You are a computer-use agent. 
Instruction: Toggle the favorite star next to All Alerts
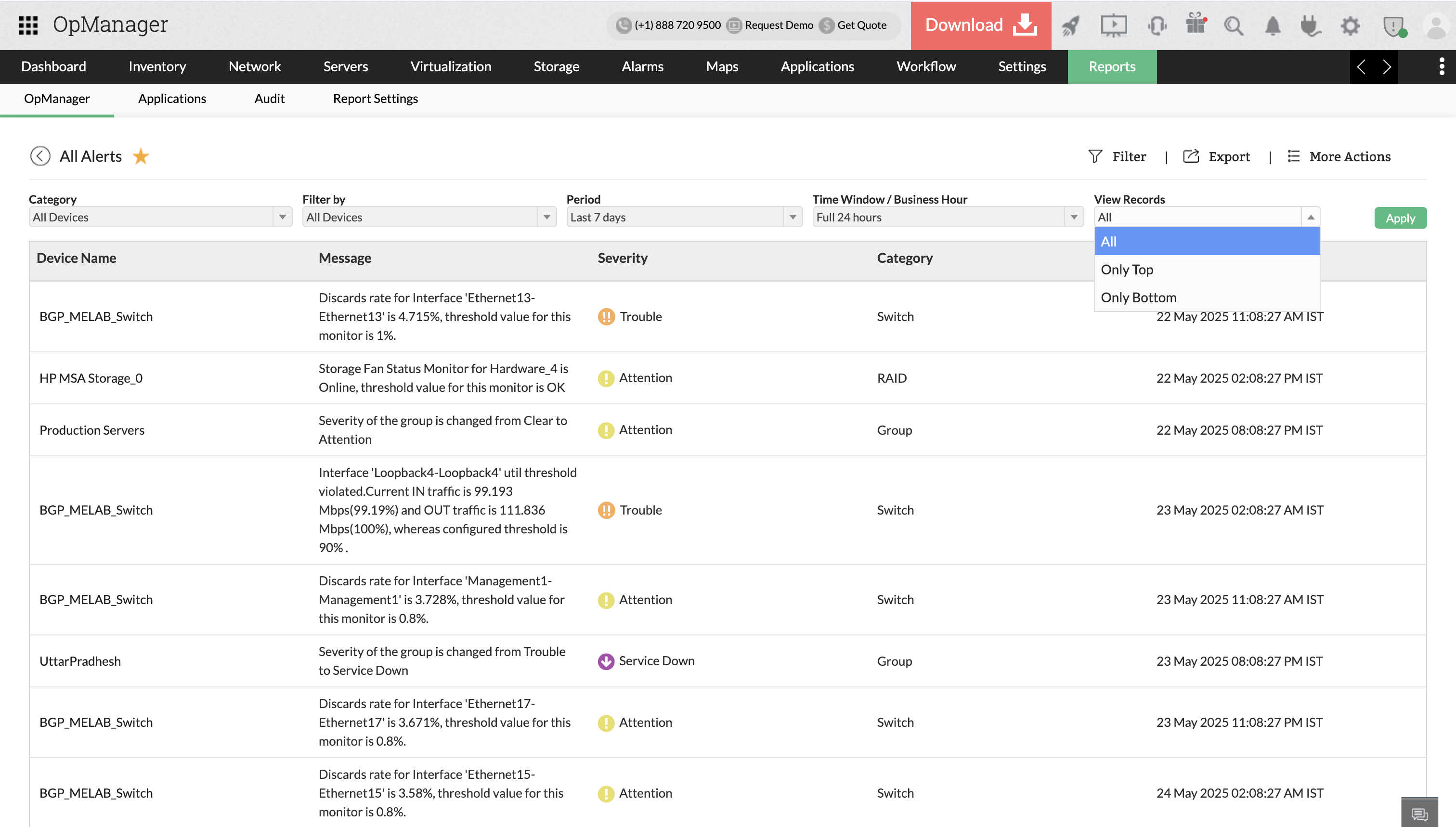[141, 156]
